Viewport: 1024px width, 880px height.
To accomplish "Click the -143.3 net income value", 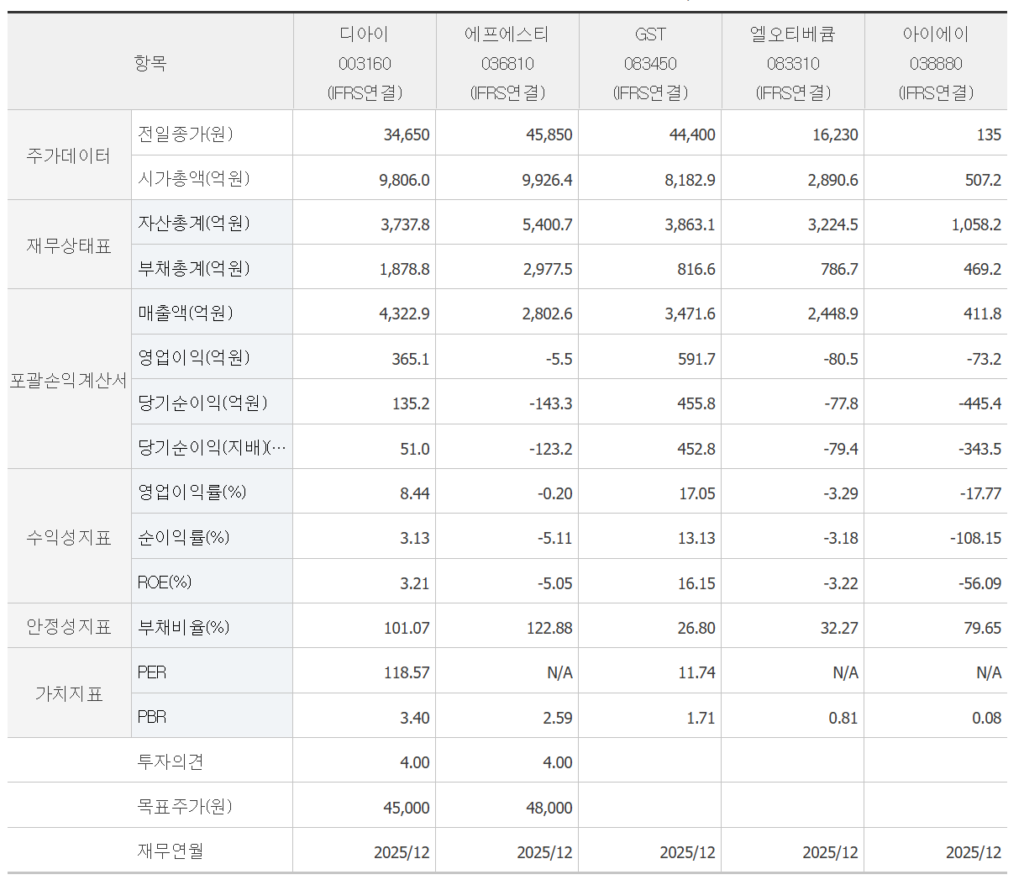I will coord(551,404).
